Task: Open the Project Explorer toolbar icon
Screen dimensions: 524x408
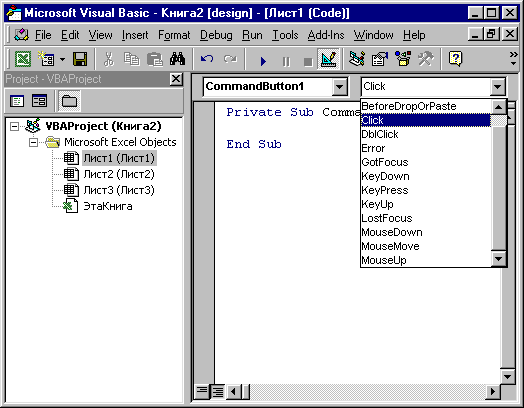Action: coord(357,59)
